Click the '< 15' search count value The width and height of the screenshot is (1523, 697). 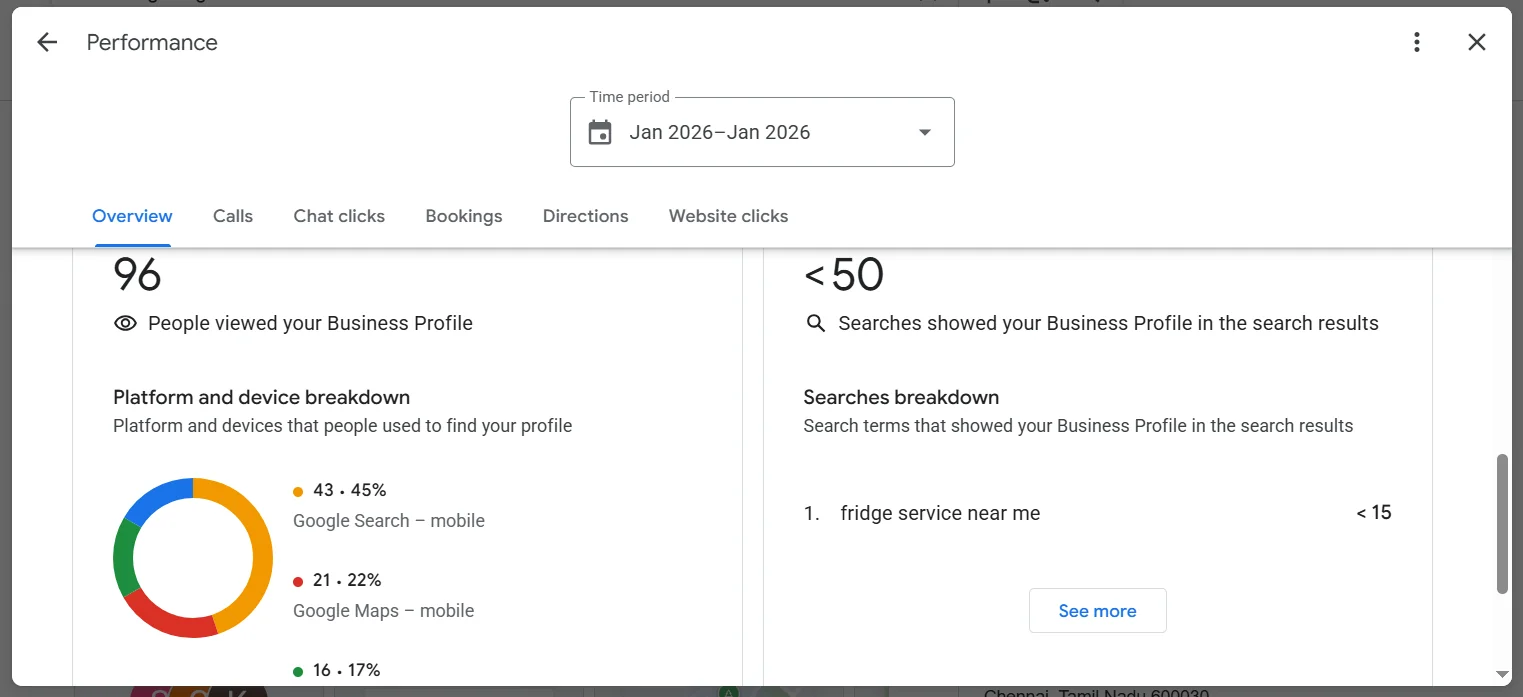tap(1374, 513)
